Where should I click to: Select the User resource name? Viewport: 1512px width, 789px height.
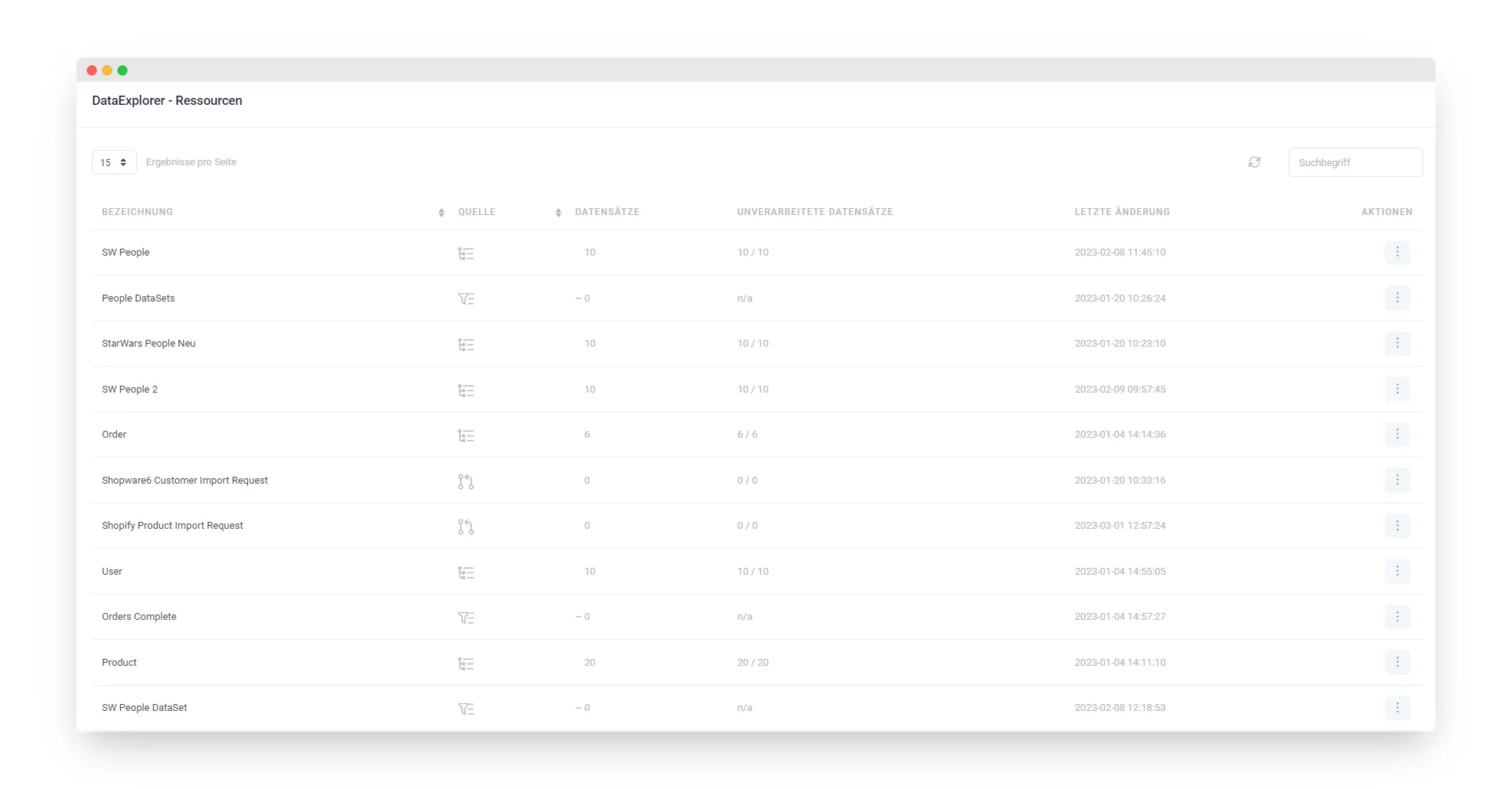pos(112,572)
